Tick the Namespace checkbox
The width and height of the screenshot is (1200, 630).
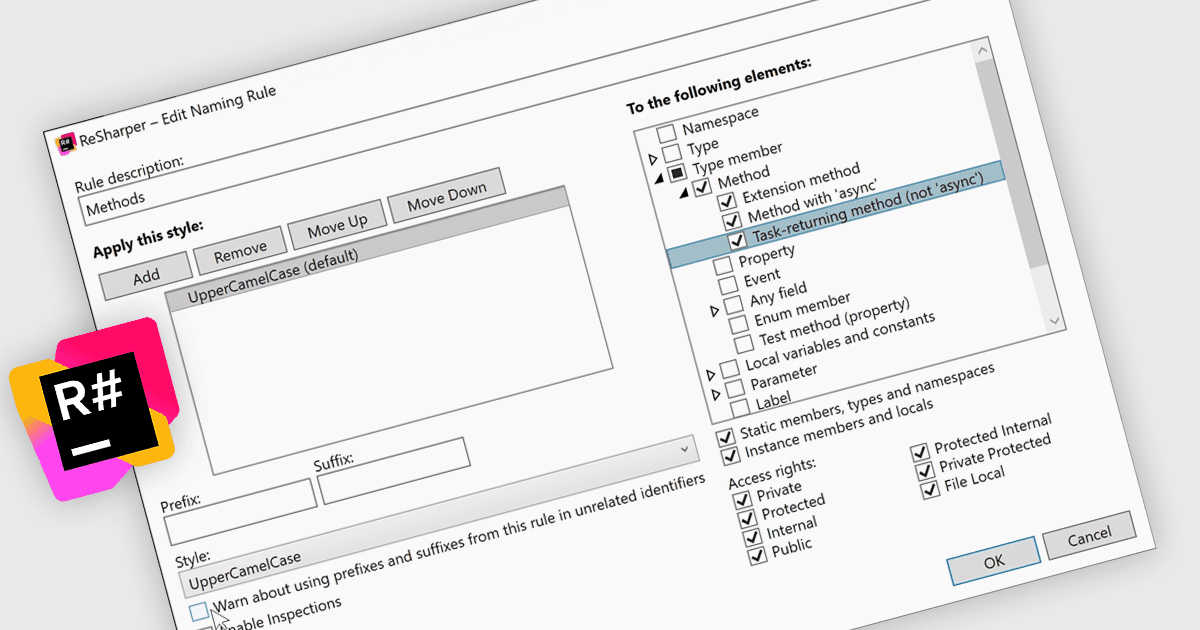(x=667, y=134)
